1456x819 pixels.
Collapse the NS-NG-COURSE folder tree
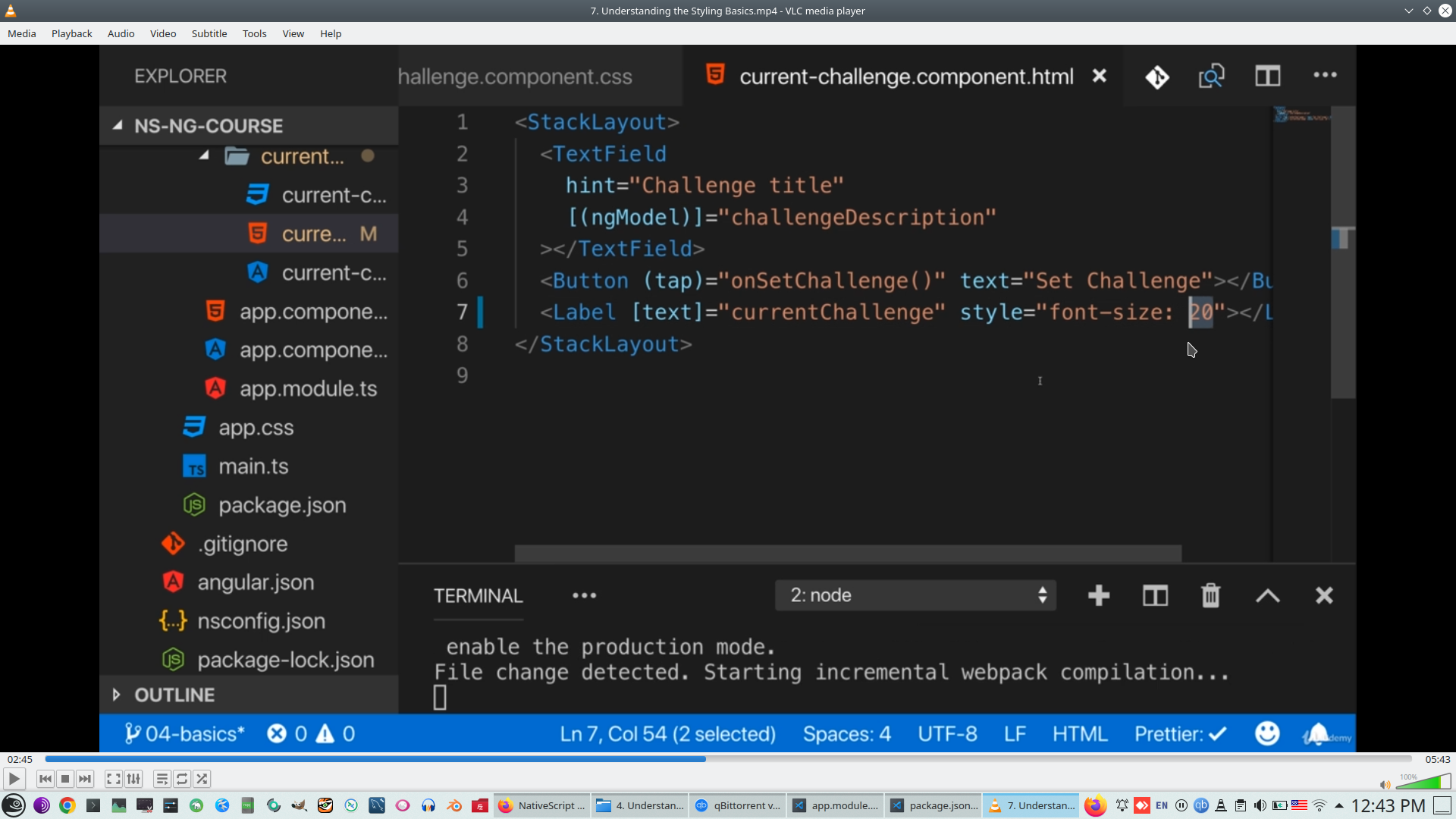coord(118,126)
